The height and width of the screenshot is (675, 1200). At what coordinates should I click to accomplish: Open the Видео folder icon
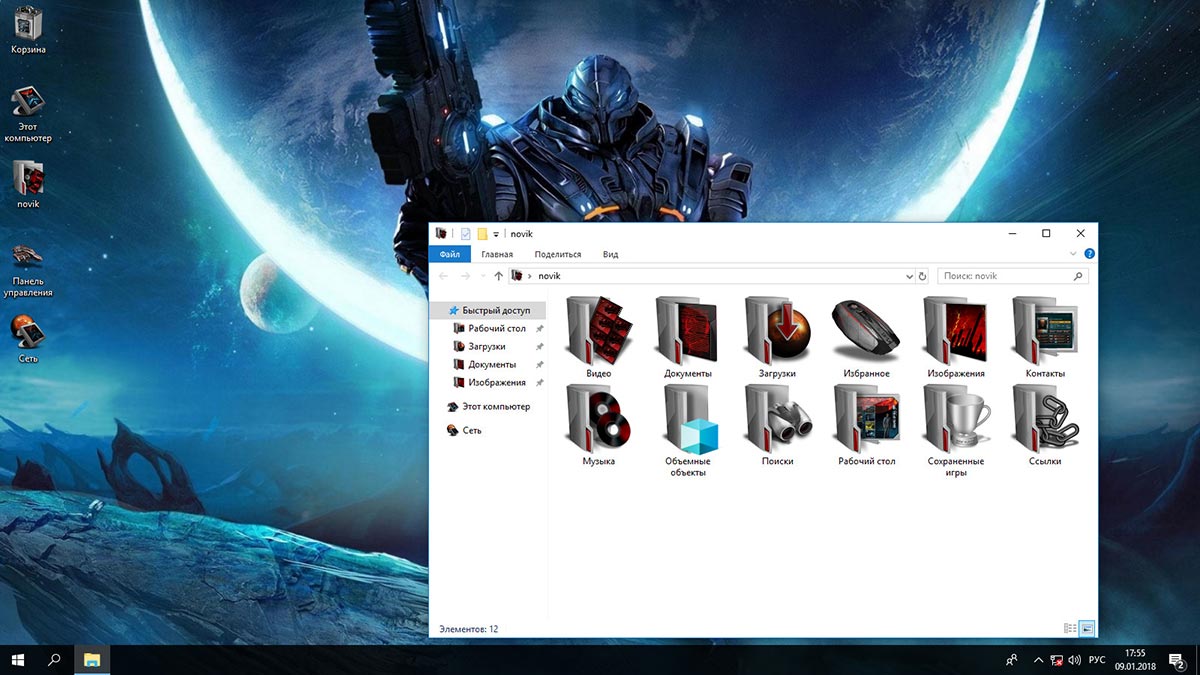tap(598, 331)
